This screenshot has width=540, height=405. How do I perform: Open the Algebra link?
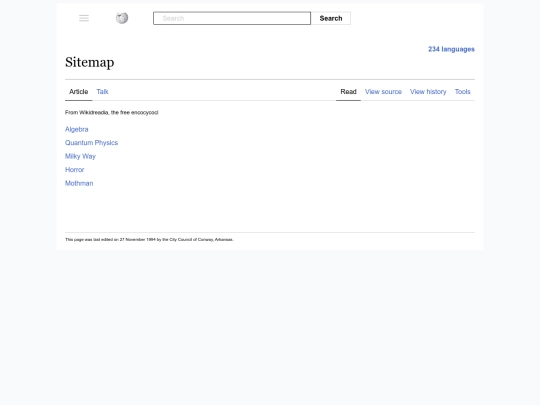coord(76,129)
